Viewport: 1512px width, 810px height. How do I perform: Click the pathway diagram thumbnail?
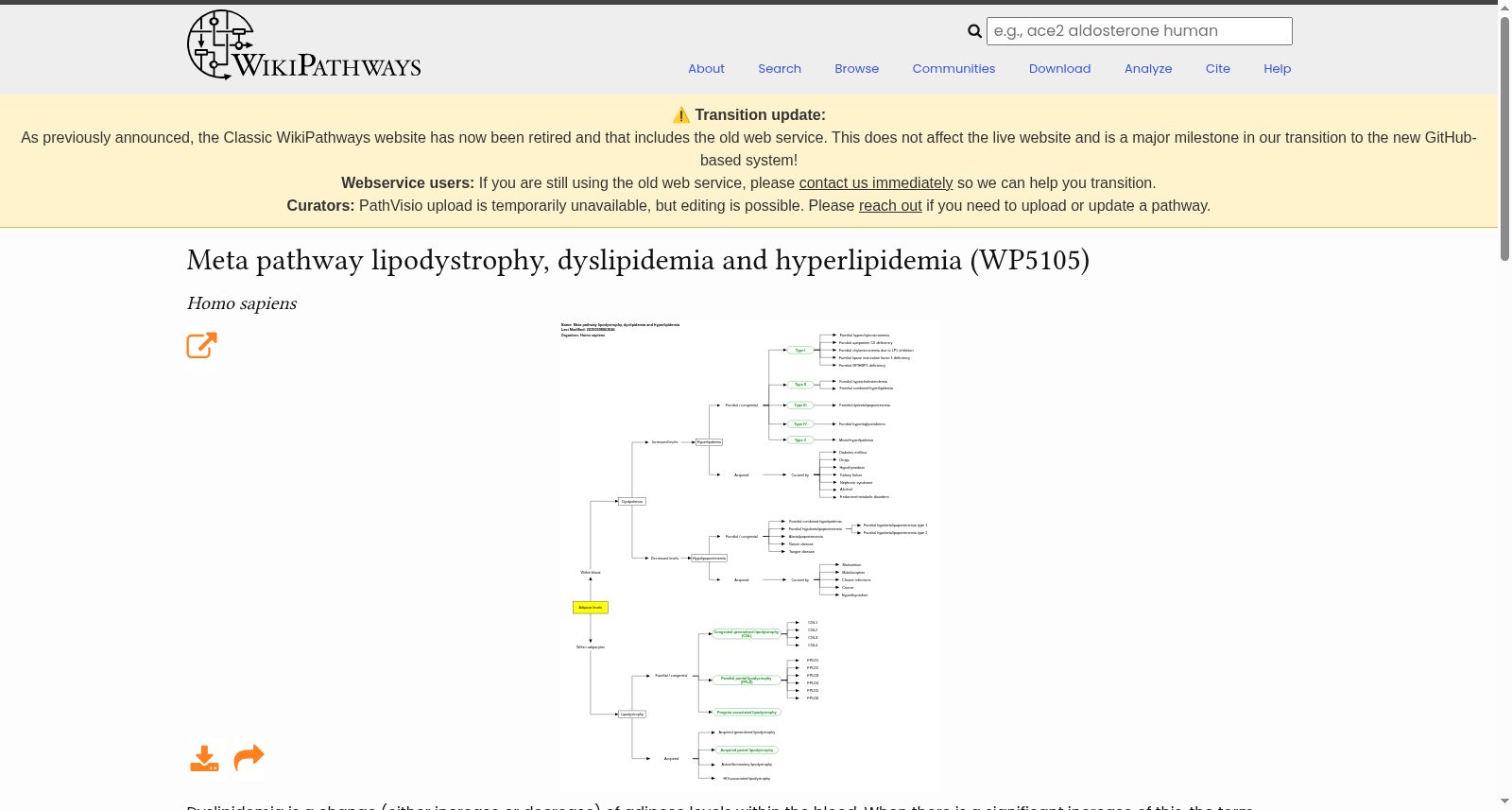748,553
